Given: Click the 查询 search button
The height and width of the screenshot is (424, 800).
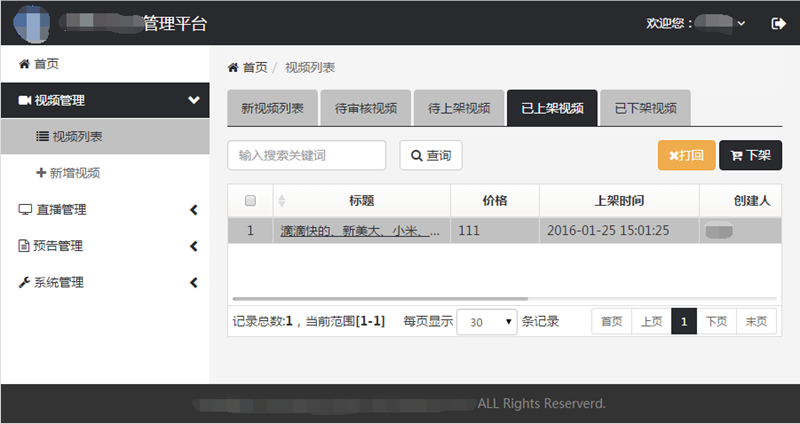Looking at the screenshot, I should 431,155.
